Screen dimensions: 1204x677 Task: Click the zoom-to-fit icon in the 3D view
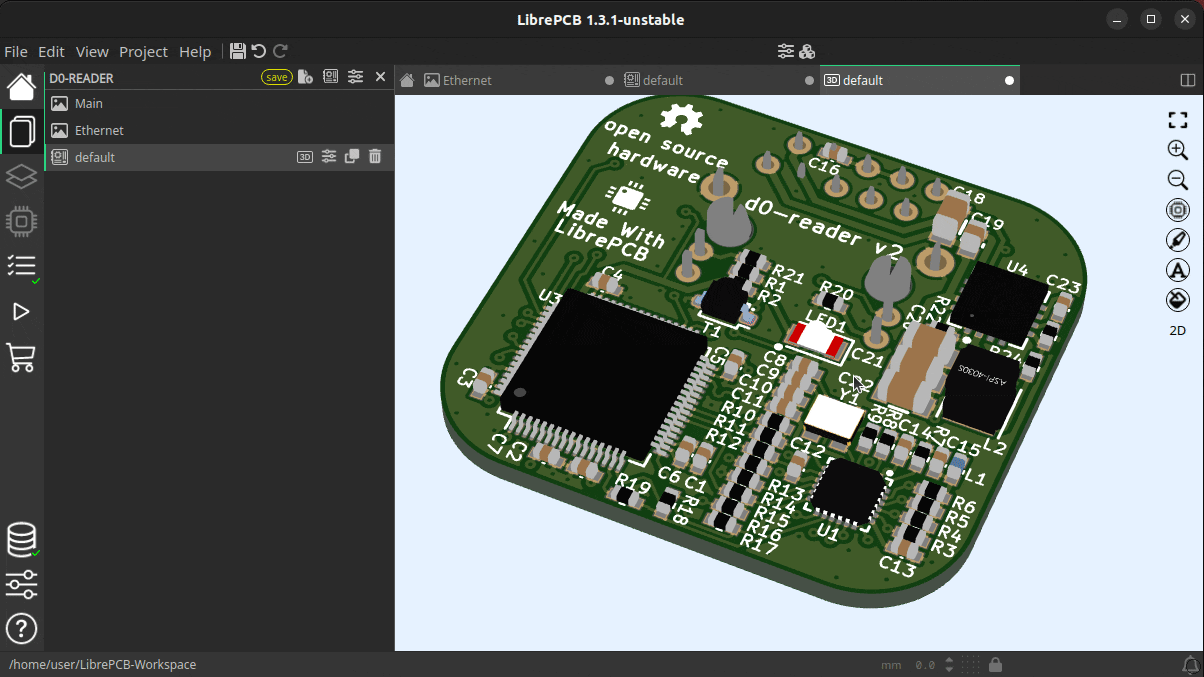(x=1178, y=120)
